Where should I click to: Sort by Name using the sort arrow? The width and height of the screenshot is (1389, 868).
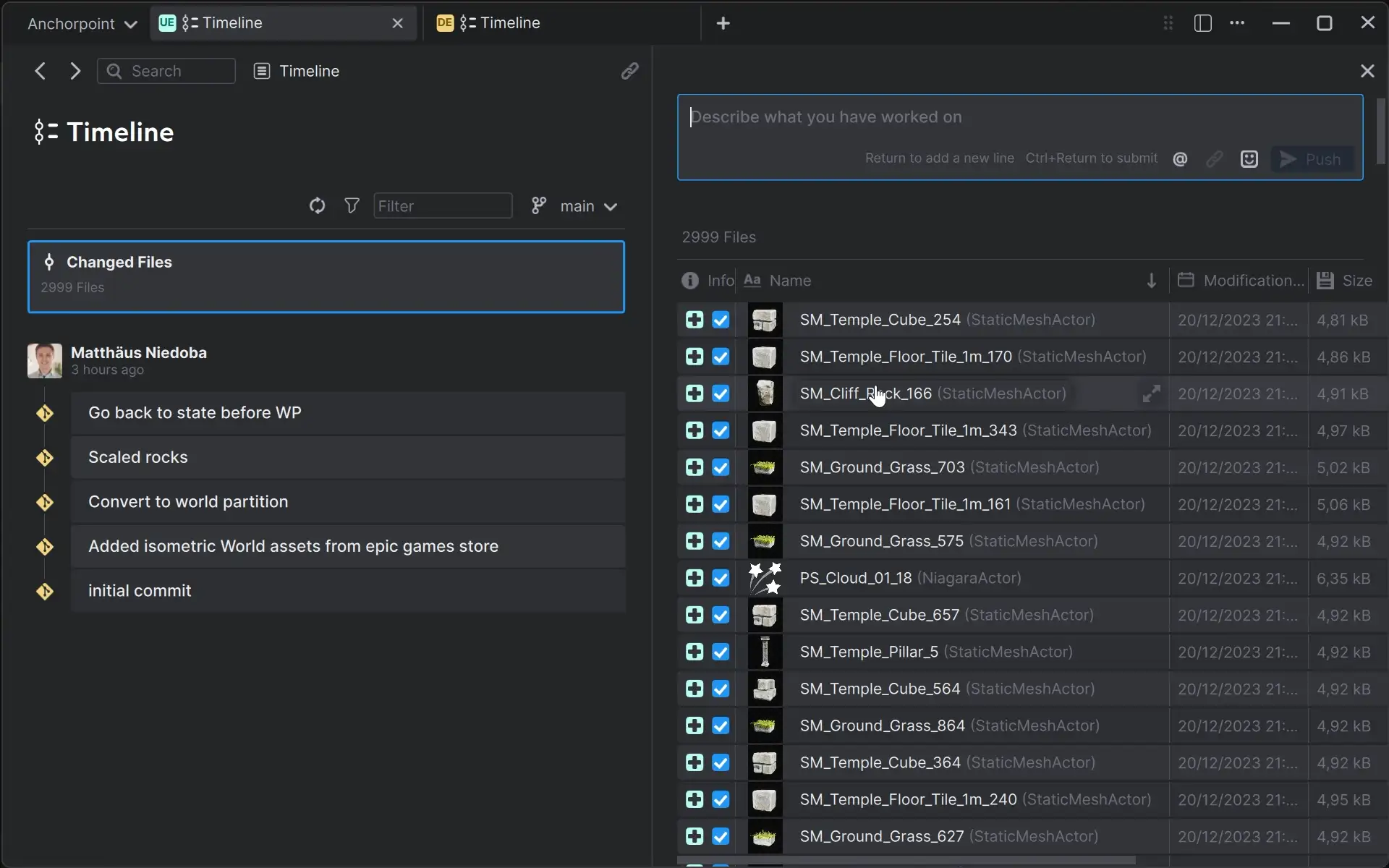click(1150, 281)
